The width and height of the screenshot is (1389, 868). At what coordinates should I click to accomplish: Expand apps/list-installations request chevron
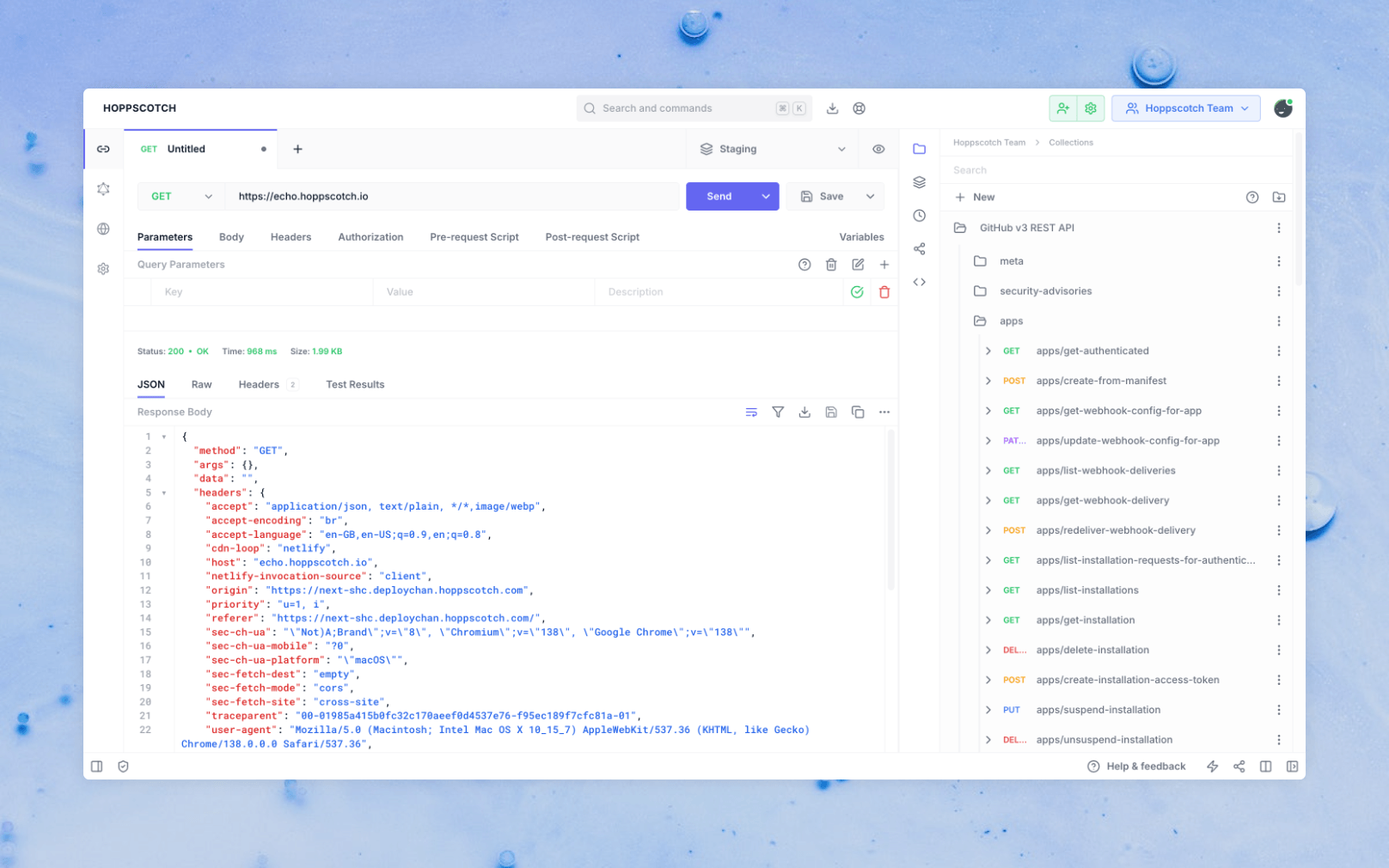click(988, 590)
